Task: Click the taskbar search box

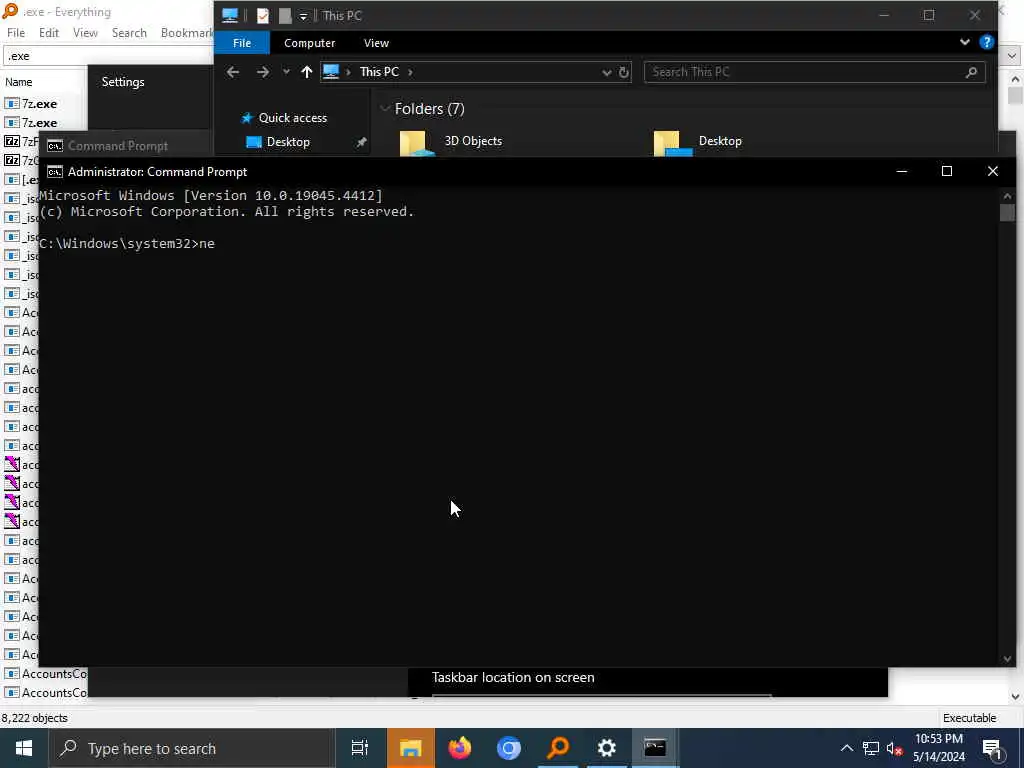Action: [192, 748]
